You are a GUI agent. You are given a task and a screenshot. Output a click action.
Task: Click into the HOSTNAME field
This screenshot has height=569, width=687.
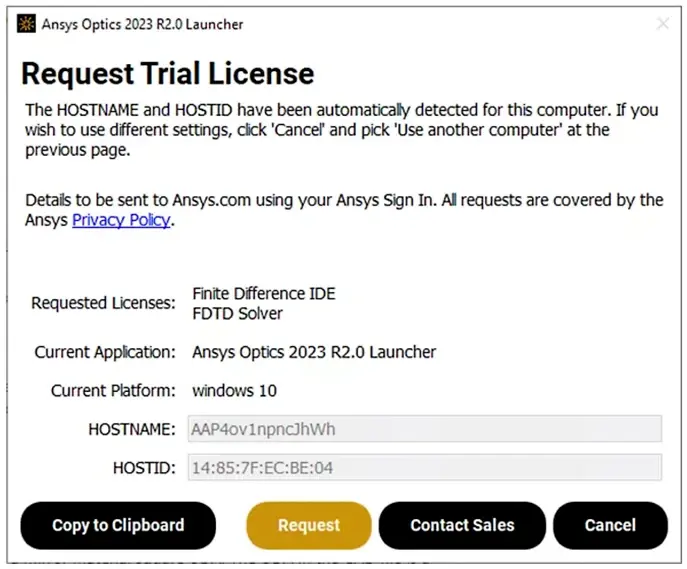(425, 429)
